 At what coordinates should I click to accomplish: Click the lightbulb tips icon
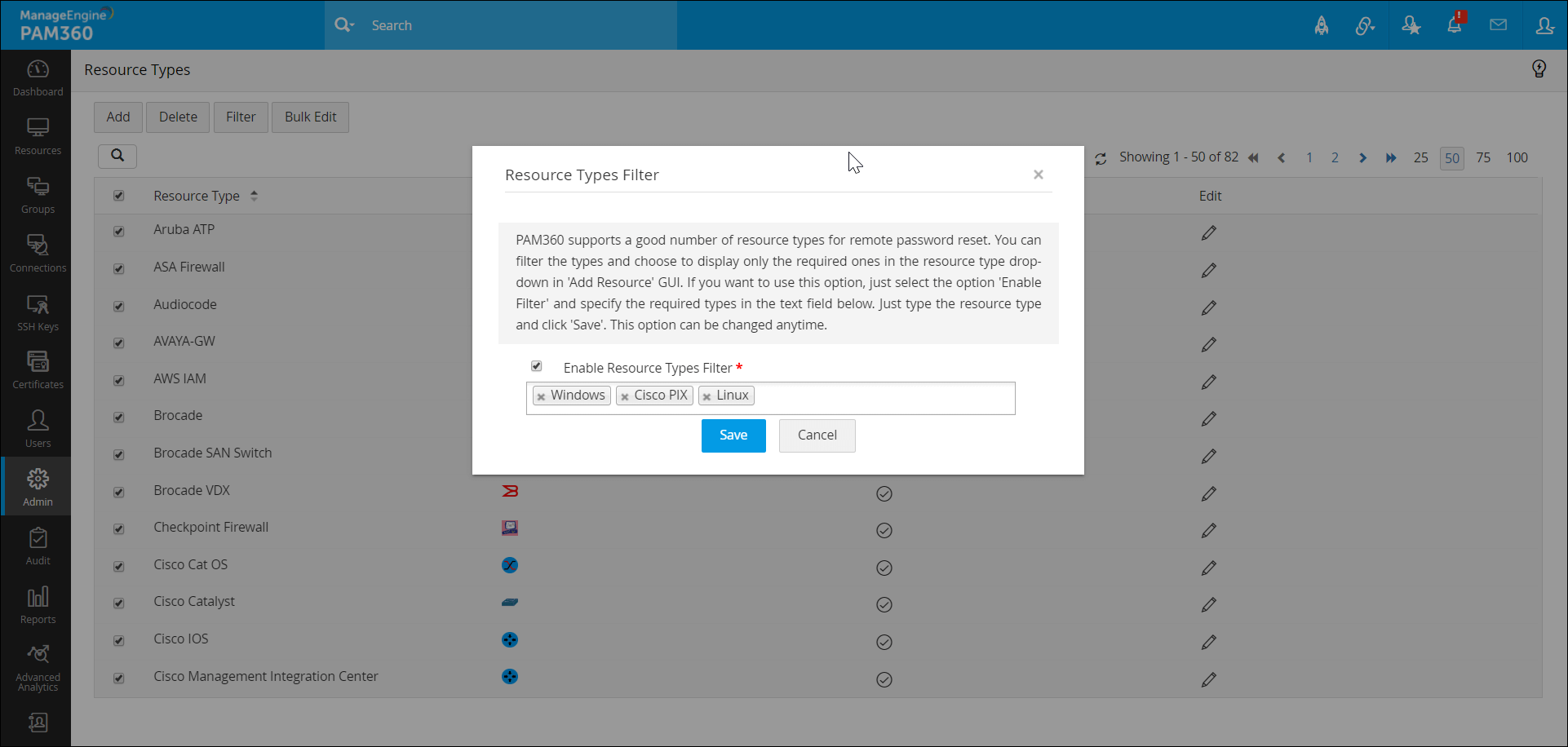click(x=1539, y=69)
